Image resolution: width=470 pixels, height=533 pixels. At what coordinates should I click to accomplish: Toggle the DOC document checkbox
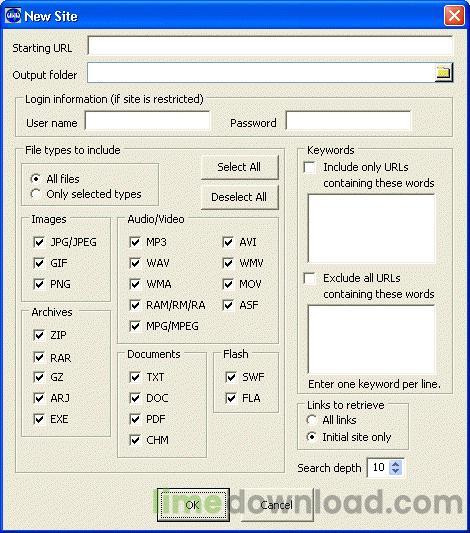point(135,398)
